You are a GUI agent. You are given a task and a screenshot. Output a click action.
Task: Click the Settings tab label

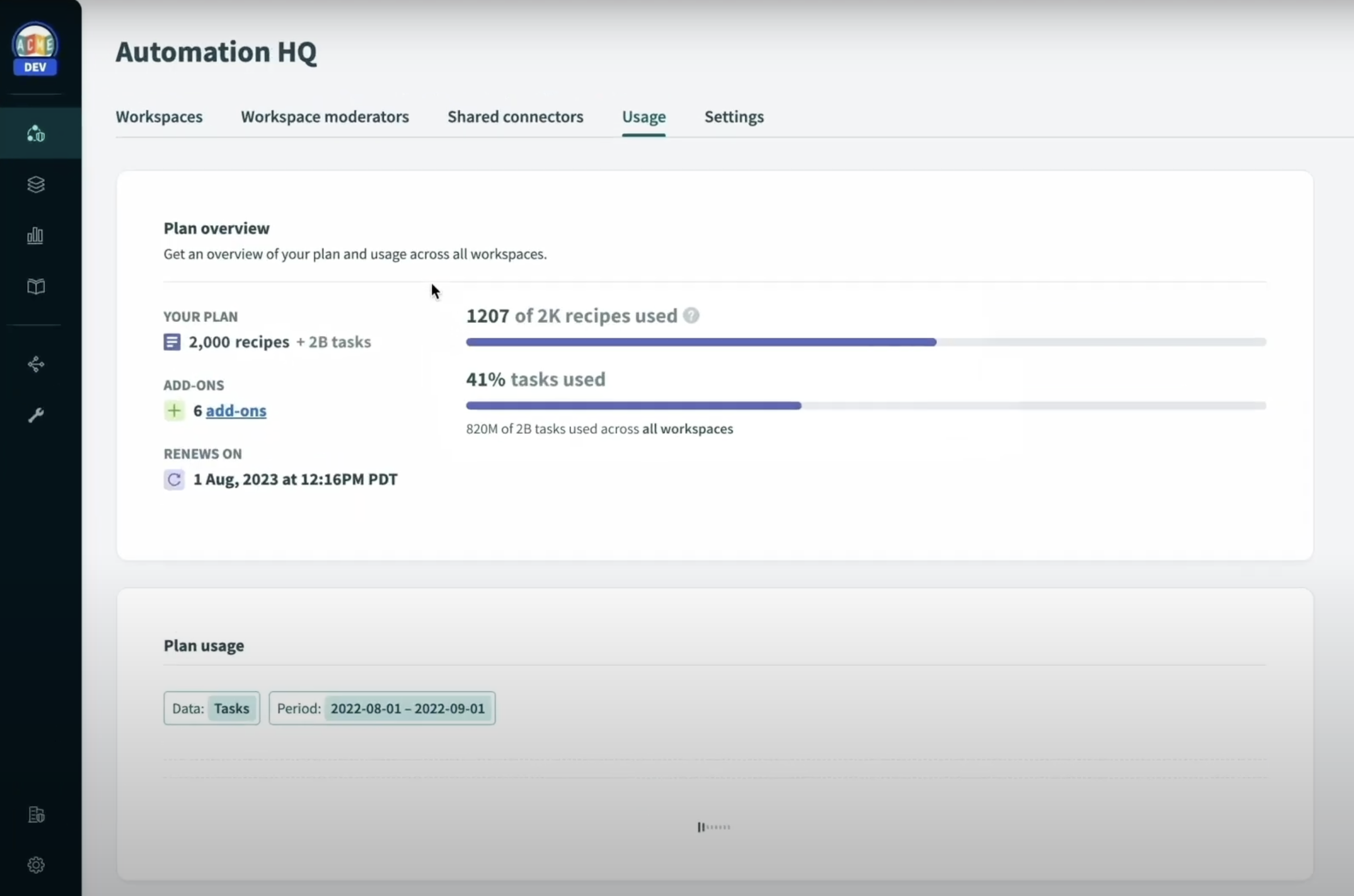click(x=734, y=117)
